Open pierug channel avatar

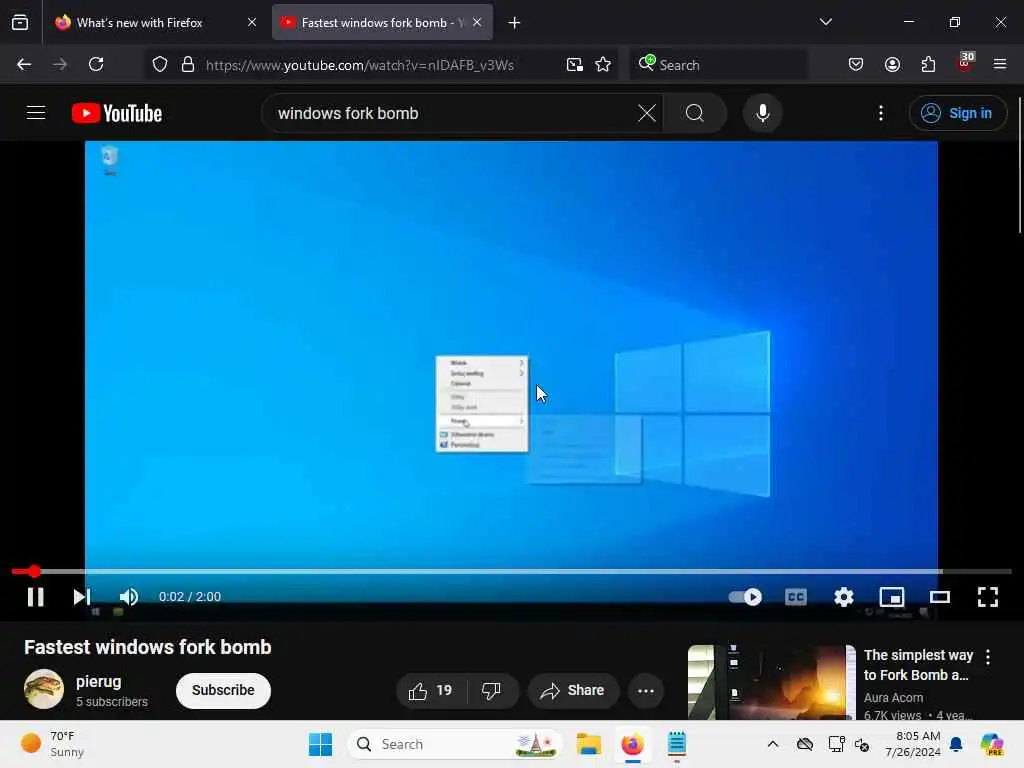click(44, 689)
